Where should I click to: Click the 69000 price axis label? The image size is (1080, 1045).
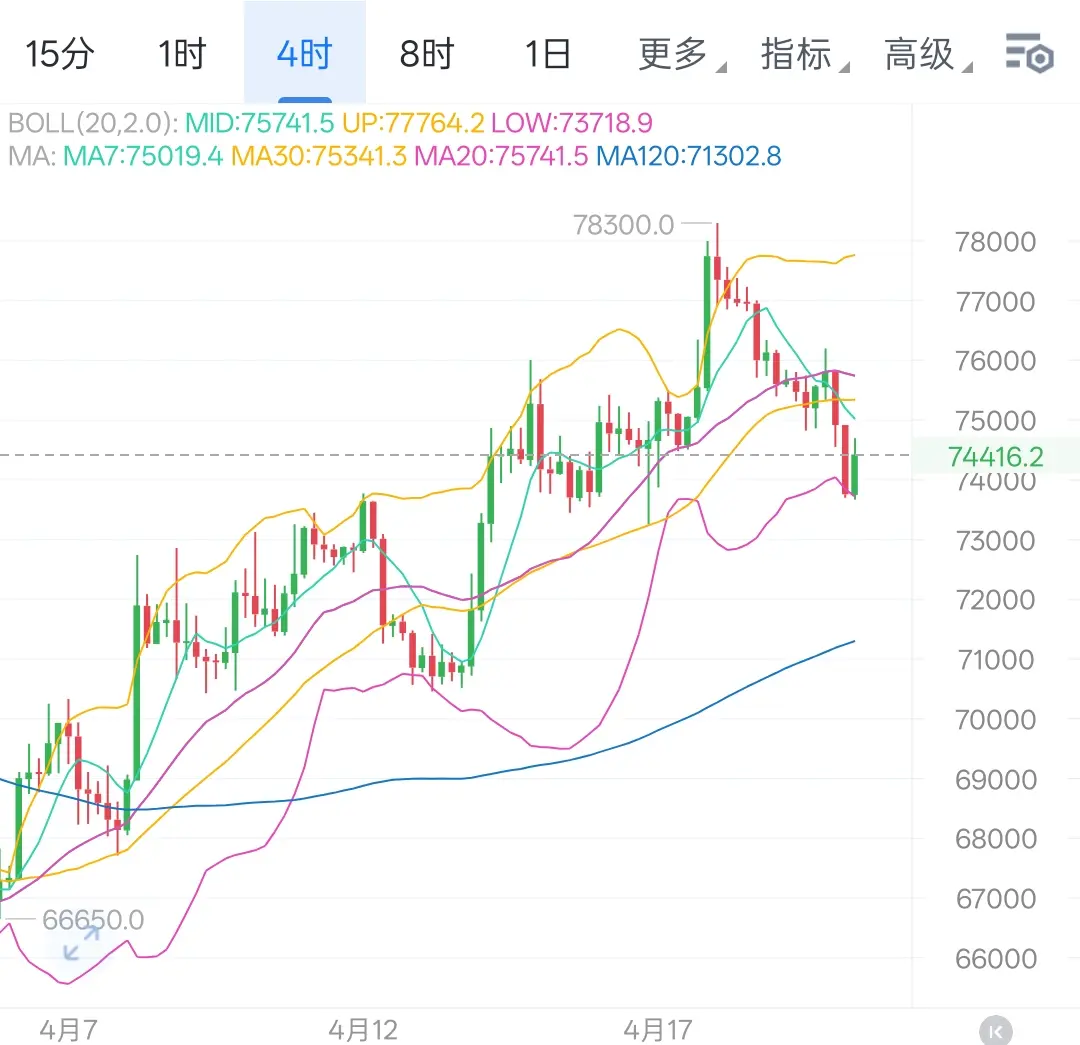point(995,780)
